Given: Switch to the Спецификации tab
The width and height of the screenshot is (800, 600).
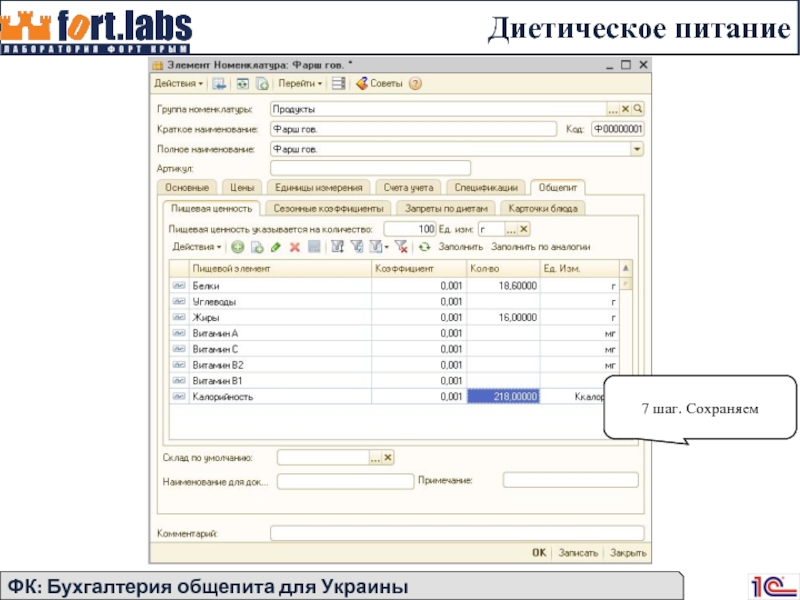Looking at the screenshot, I should (486, 187).
